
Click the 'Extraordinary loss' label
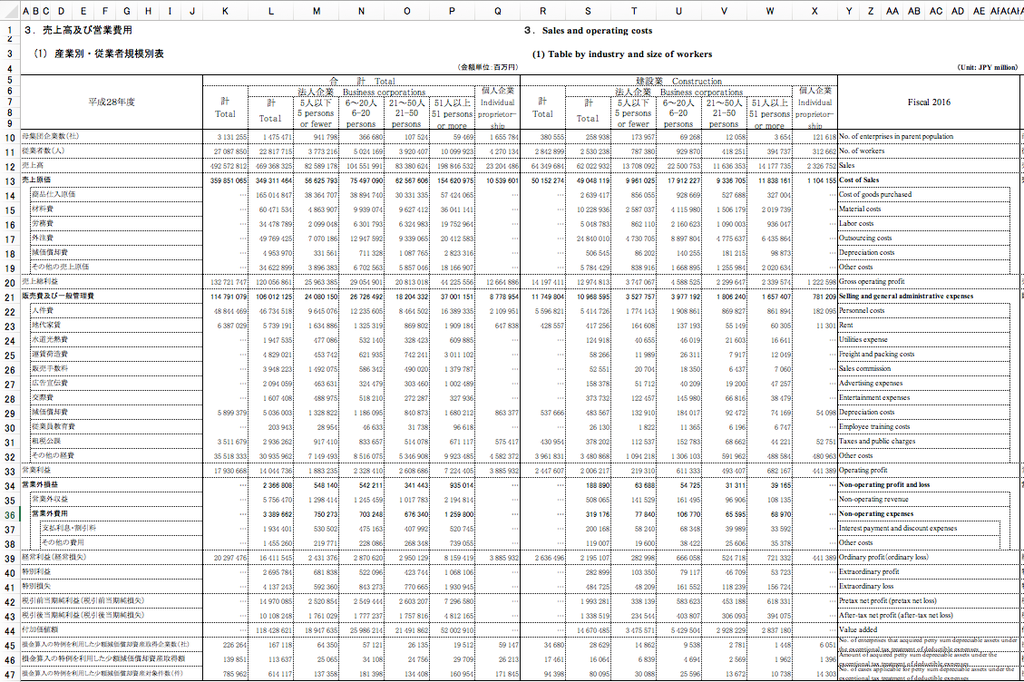pos(865,586)
